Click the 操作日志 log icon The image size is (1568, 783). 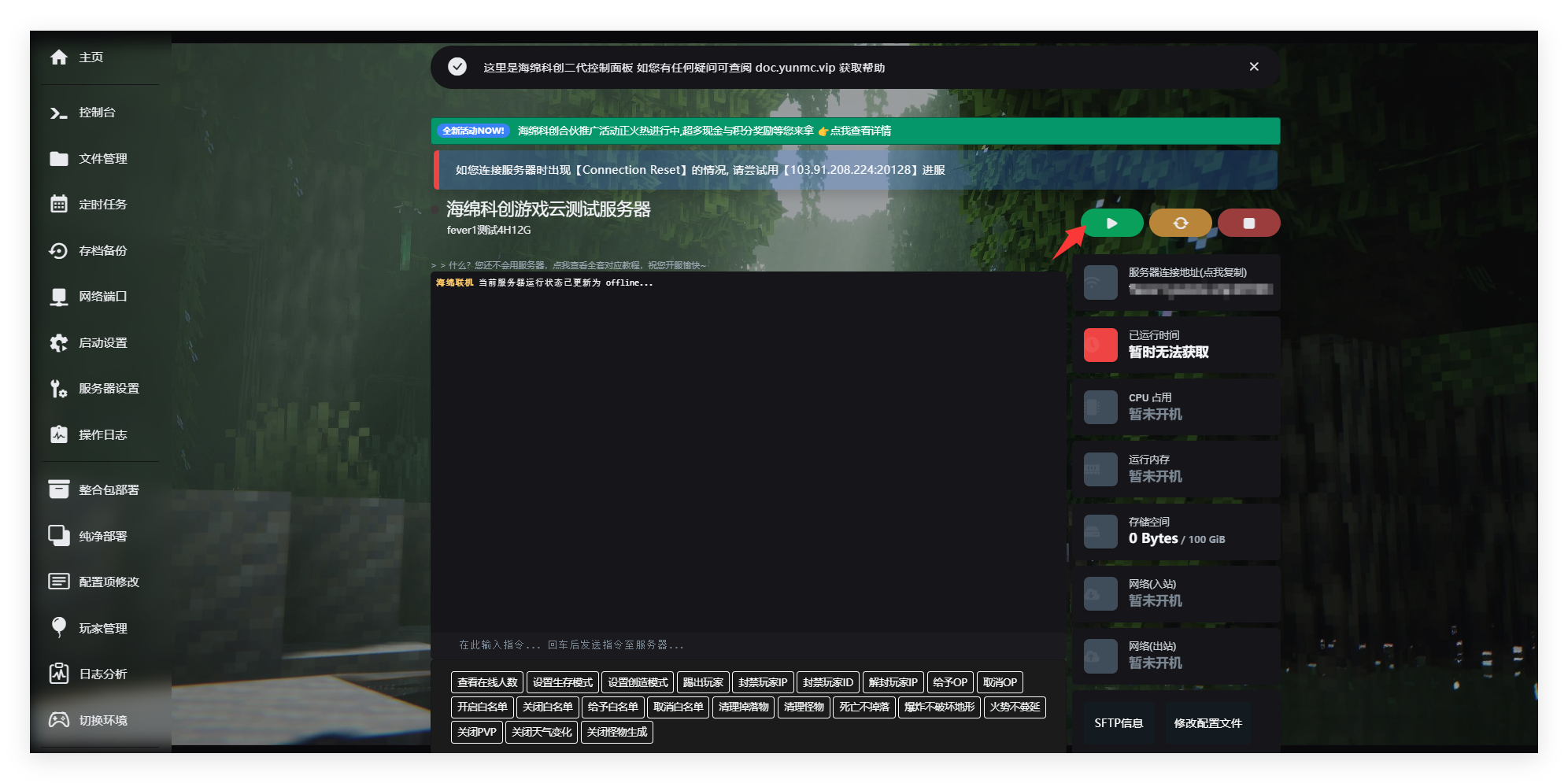(59, 435)
